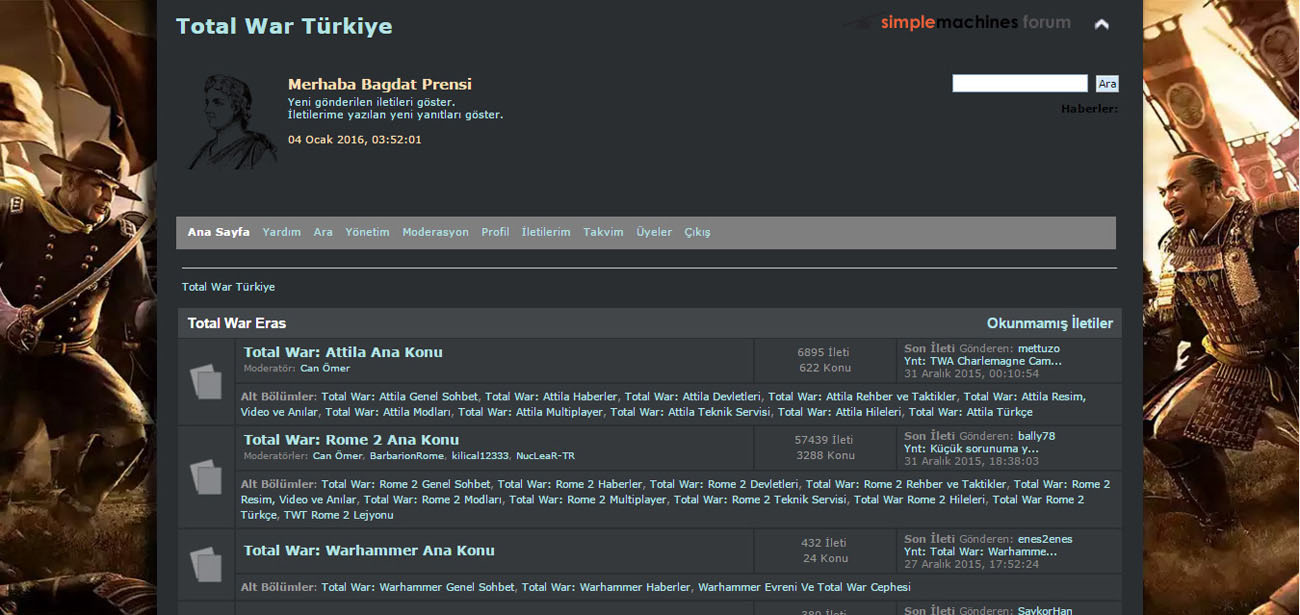Screen dimensions: 1300x615
Task: Open Total War: Rome 2 Ana Konu board
Action: click(x=351, y=439)
